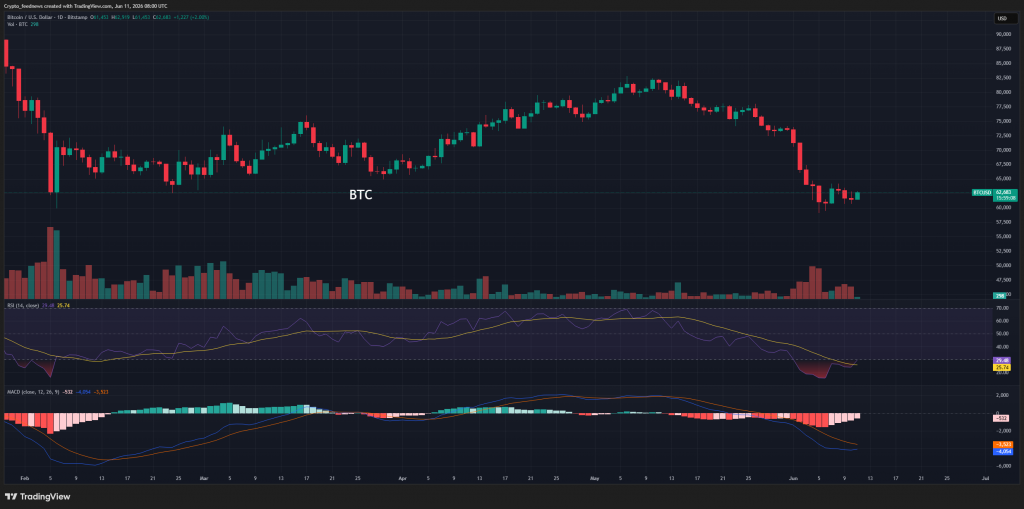1024x509 pixels.
Task: Click the 70,000 price axis label
Action: point(1003,150)
